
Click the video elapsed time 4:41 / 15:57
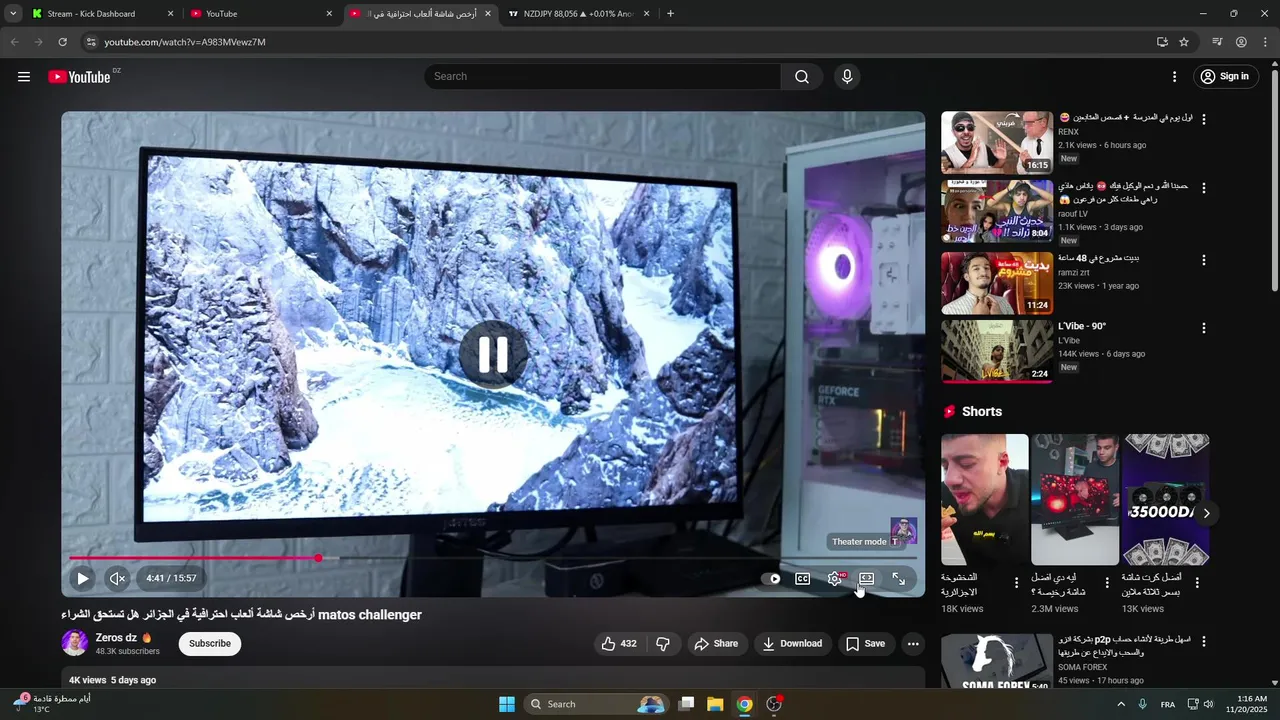(171, 578)
